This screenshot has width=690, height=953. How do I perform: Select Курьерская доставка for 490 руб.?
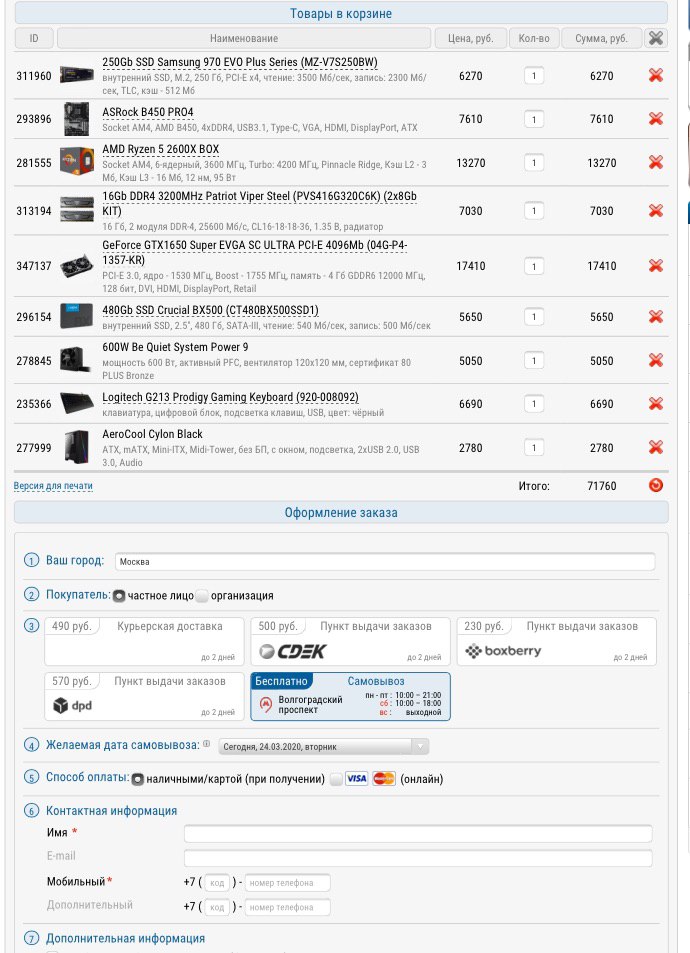coord(144,641)
